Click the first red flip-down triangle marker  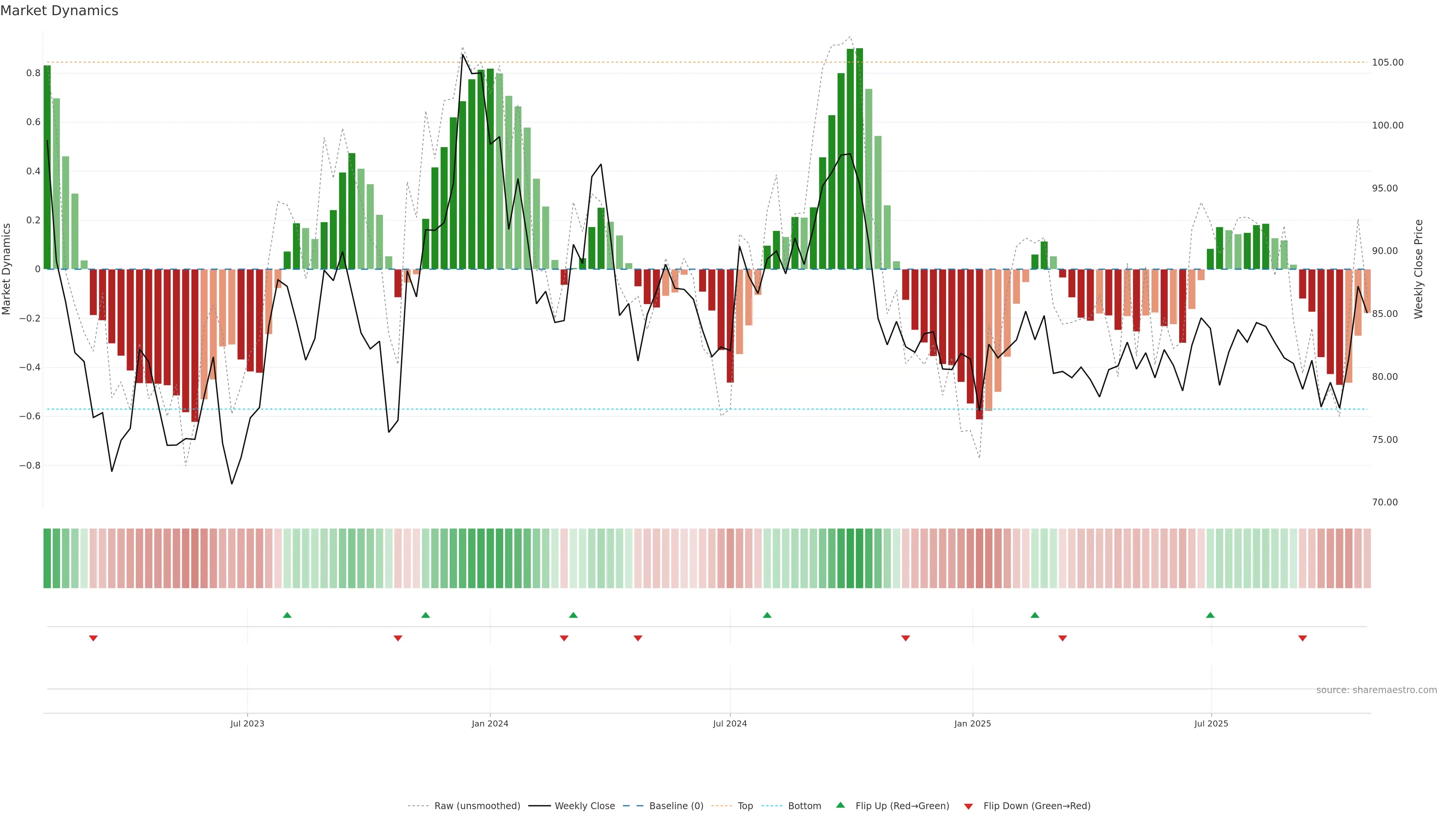click(x=93, y=638)
